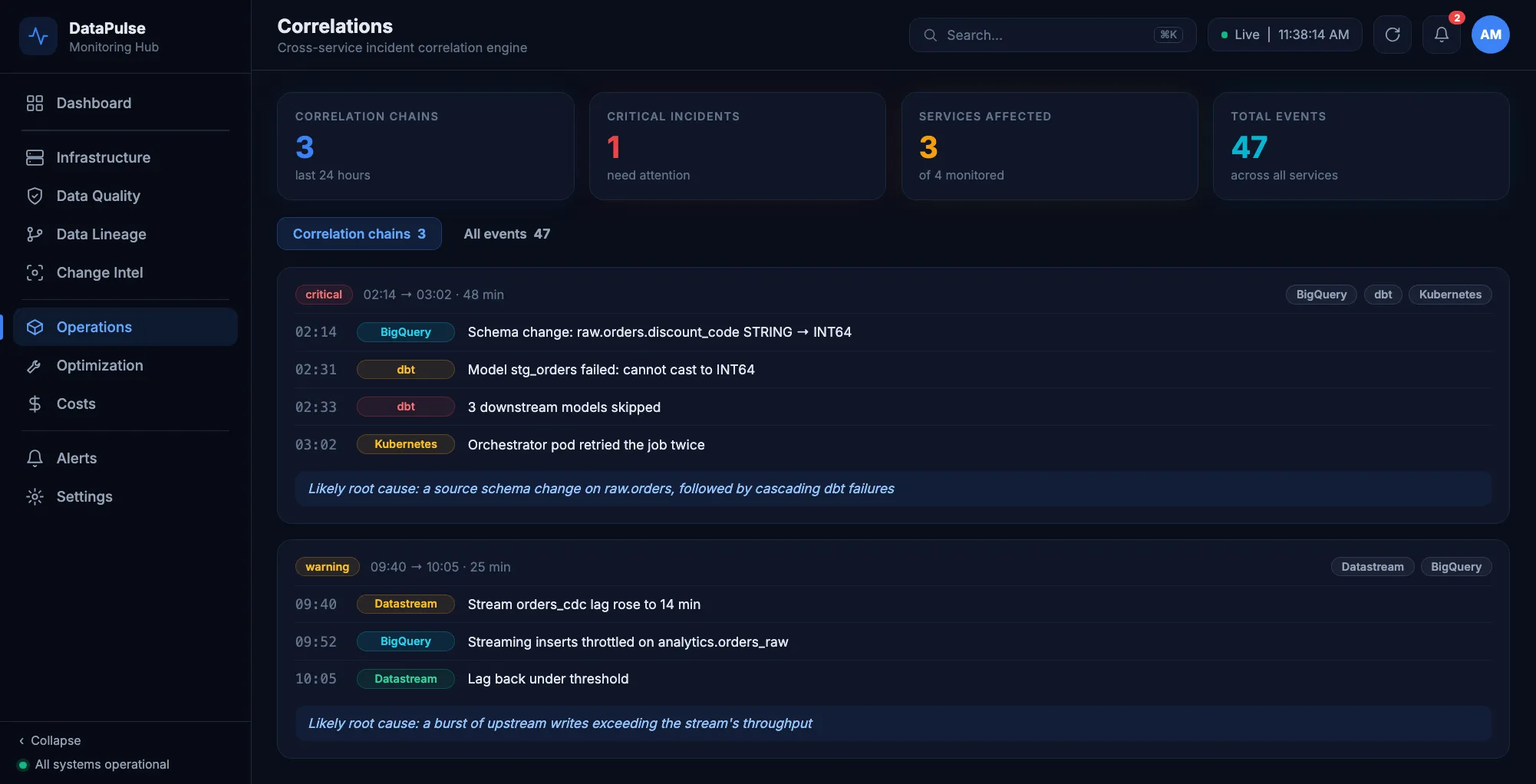
Task: Click the Alerts bell icon in sidebar
Action: click(35, 458)
